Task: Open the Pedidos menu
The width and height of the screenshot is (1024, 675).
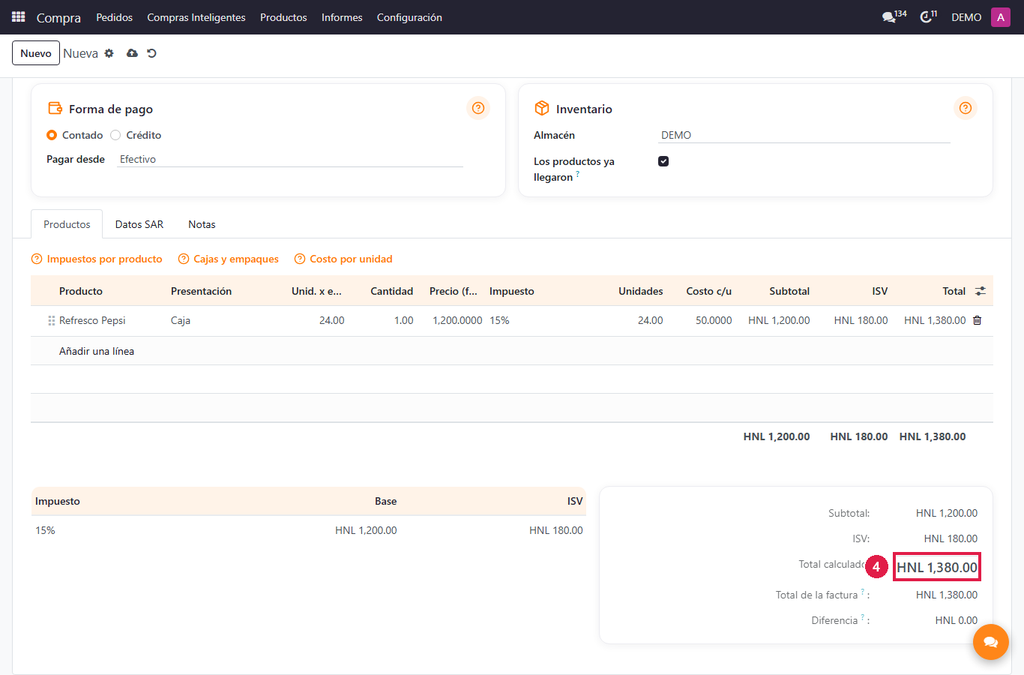Action: [114, 18]
